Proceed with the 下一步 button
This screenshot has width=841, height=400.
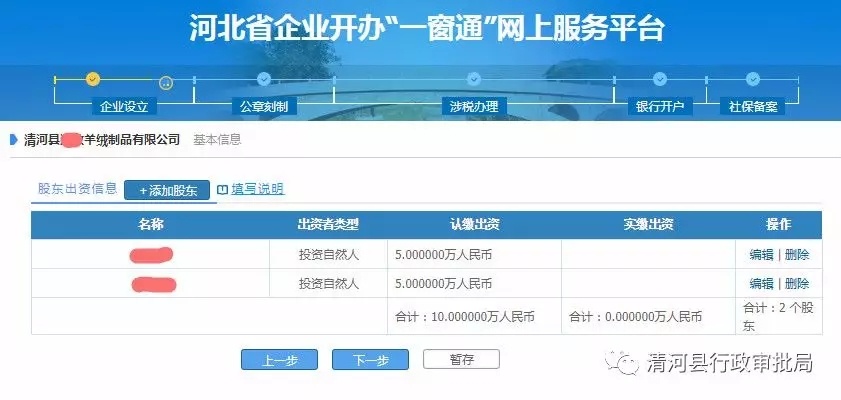[x=370, y=360]
